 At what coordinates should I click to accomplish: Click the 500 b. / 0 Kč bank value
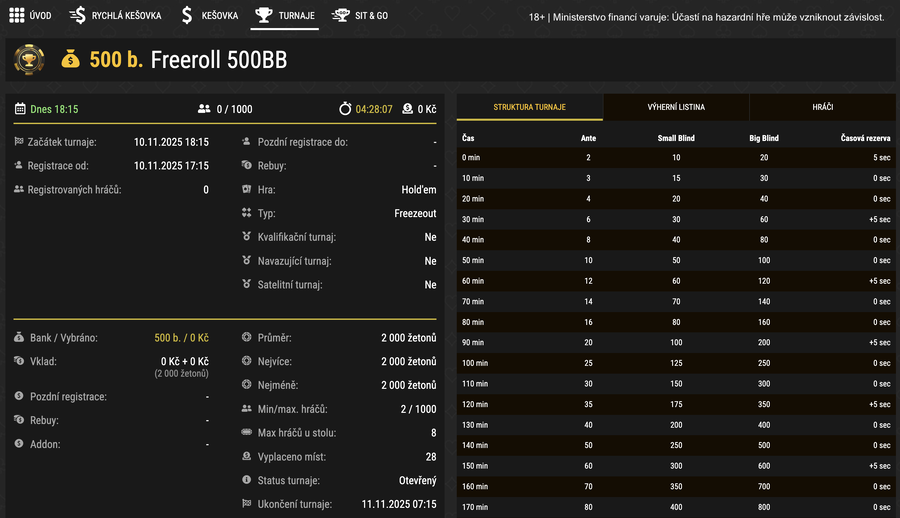tap(181, 338)
